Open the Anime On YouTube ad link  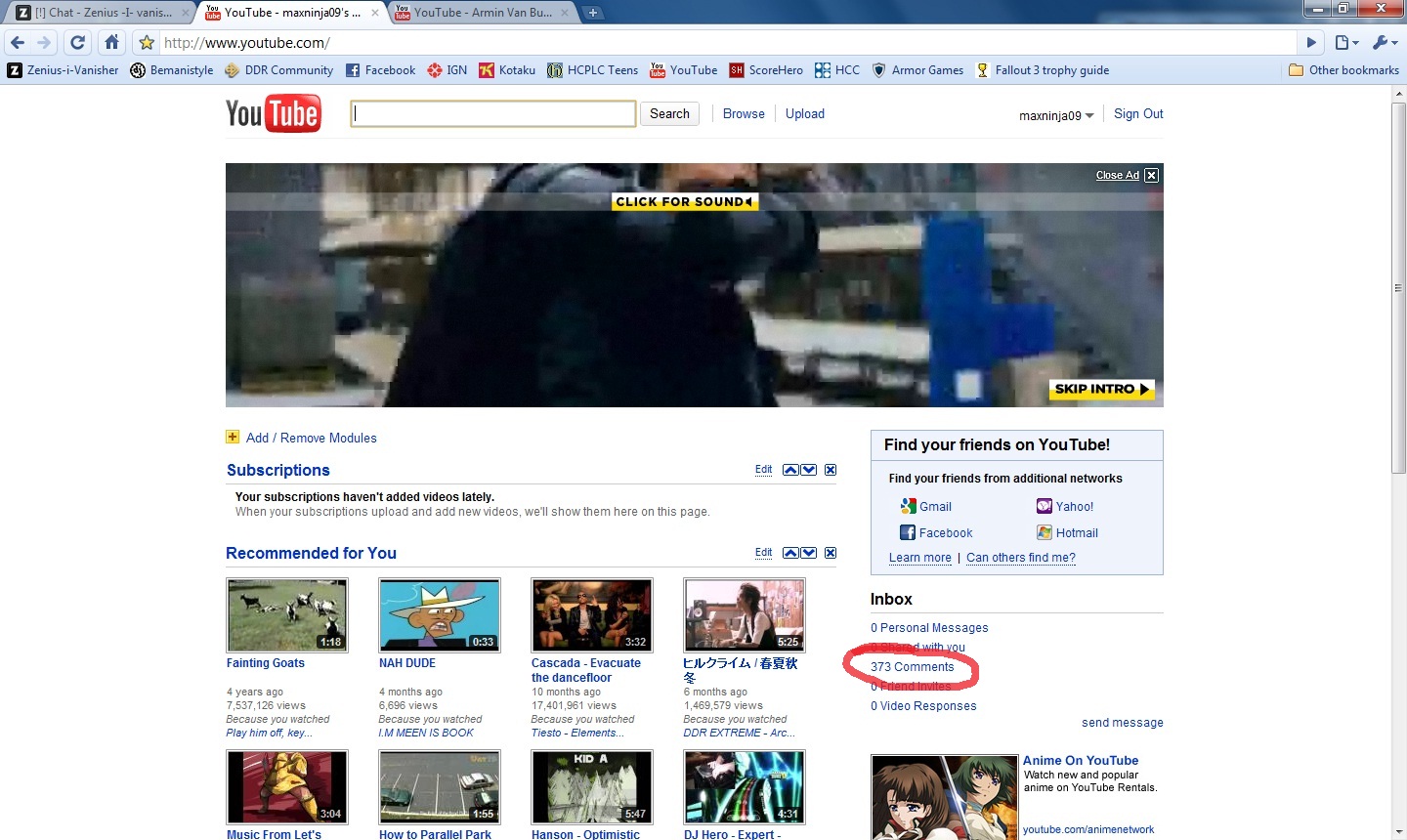point(1081,760)
